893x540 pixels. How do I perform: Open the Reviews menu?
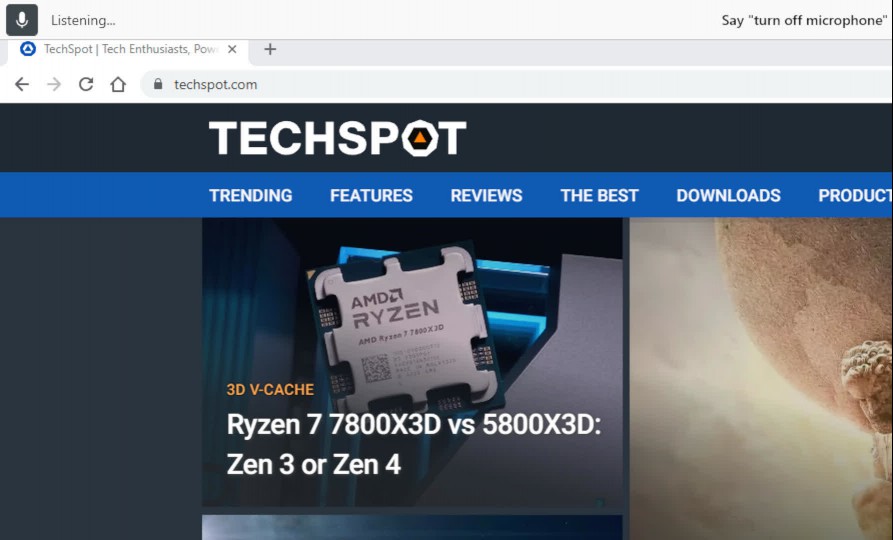coord(486,195)
